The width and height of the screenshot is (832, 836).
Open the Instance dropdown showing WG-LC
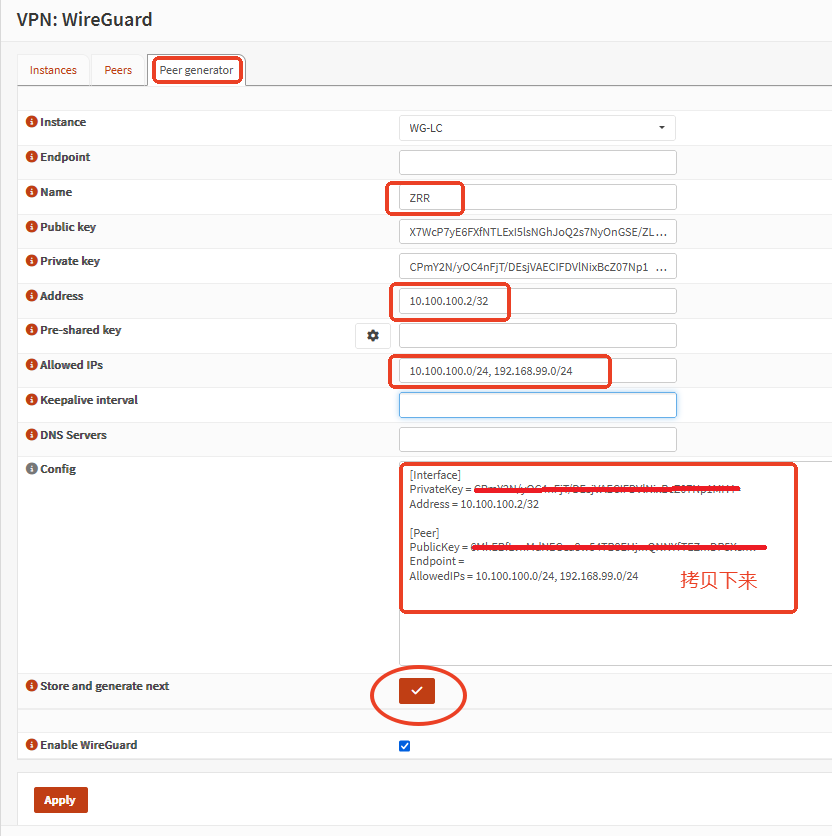(537, 128)
